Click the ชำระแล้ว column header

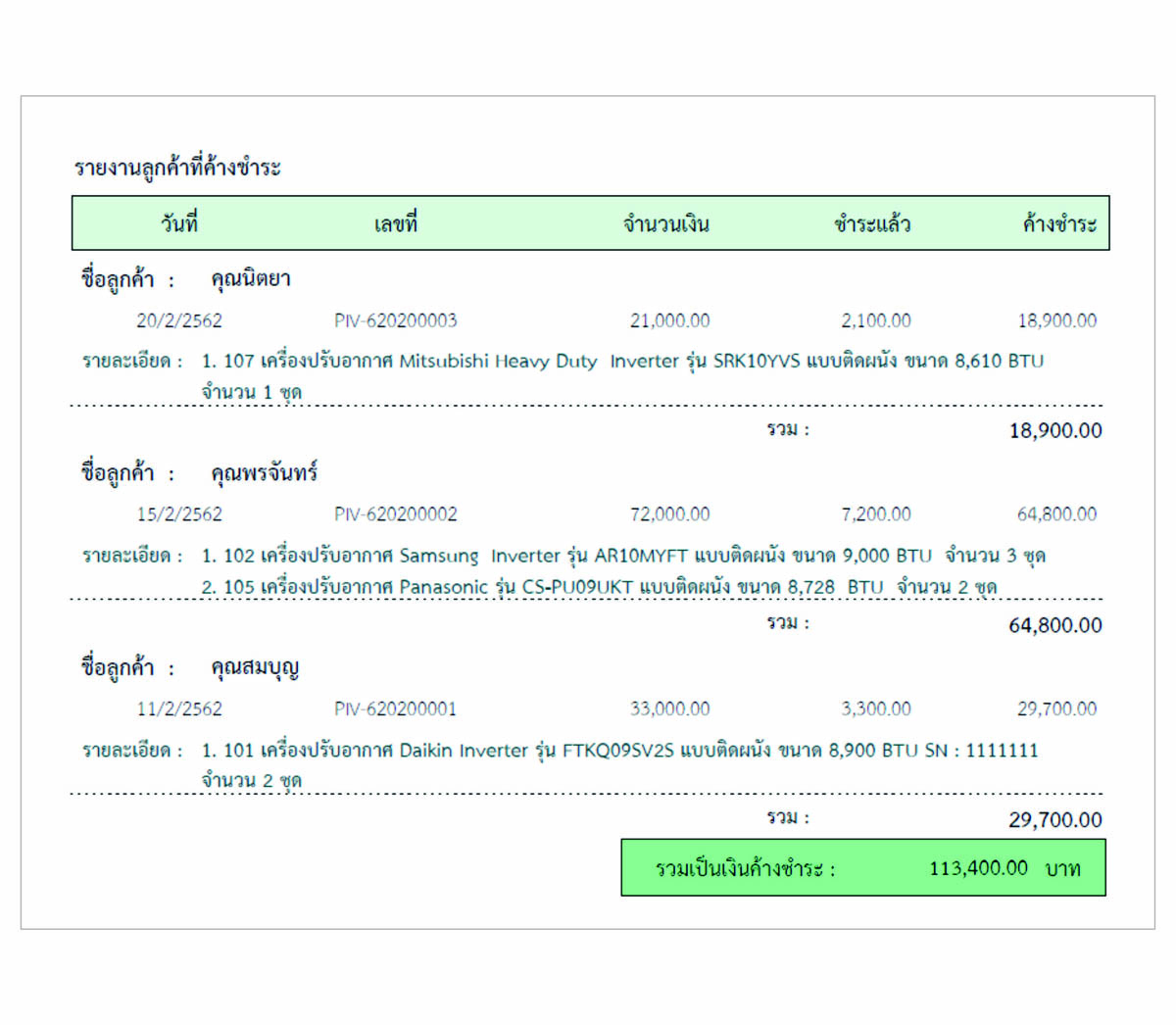click(872, 224)
